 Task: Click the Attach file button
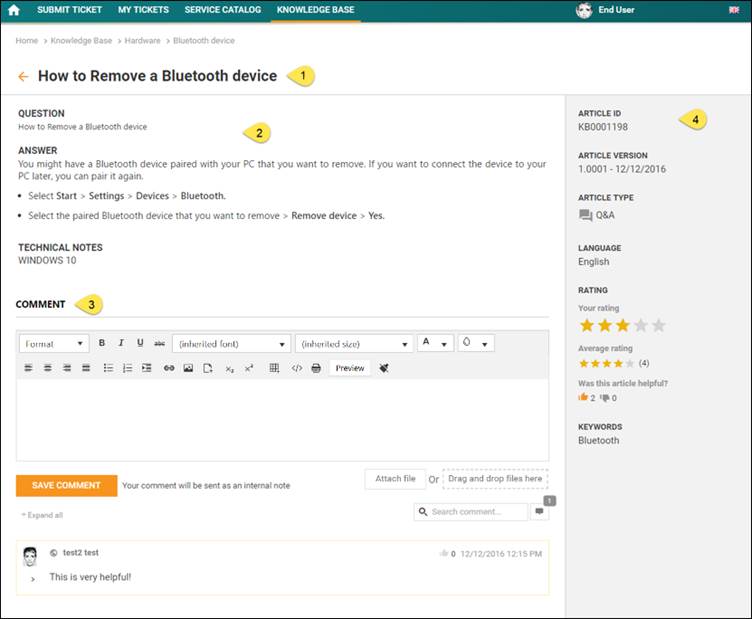coord(395,479)
